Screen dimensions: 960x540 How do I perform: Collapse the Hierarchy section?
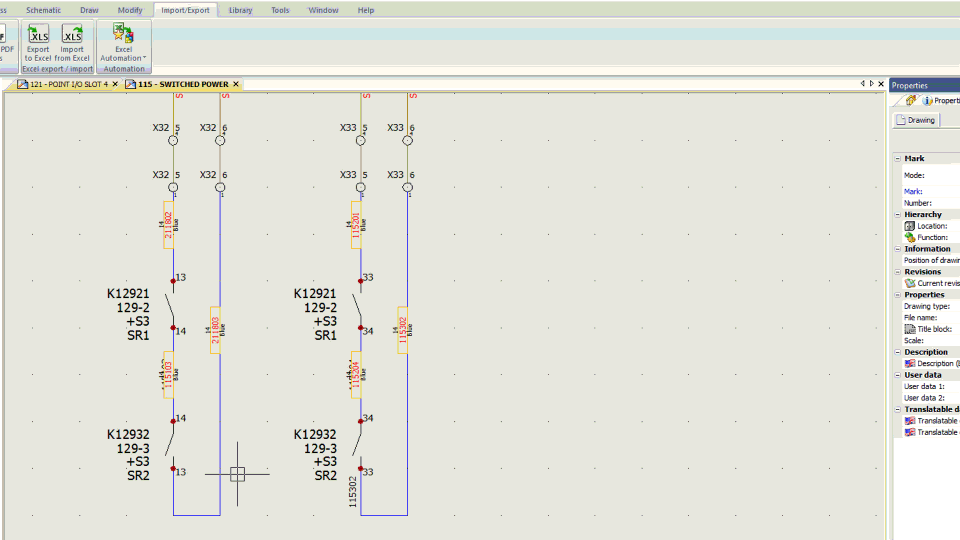[898, 215]
